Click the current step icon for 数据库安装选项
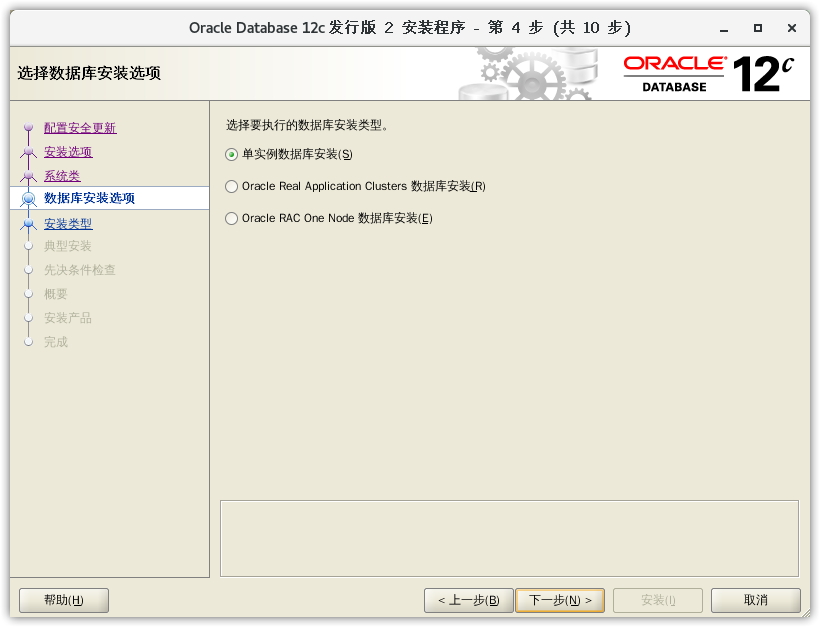Screen dimensions: 820x627 28,199
